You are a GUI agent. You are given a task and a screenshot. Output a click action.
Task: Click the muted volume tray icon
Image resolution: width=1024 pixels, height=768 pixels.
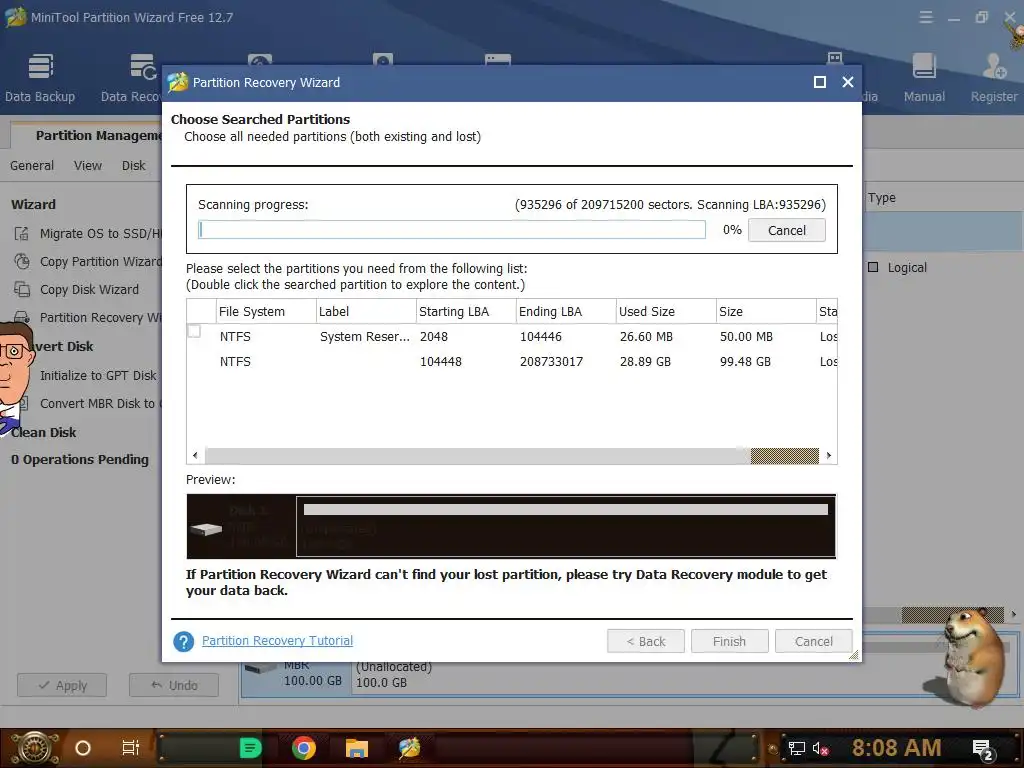click(821, 748)
